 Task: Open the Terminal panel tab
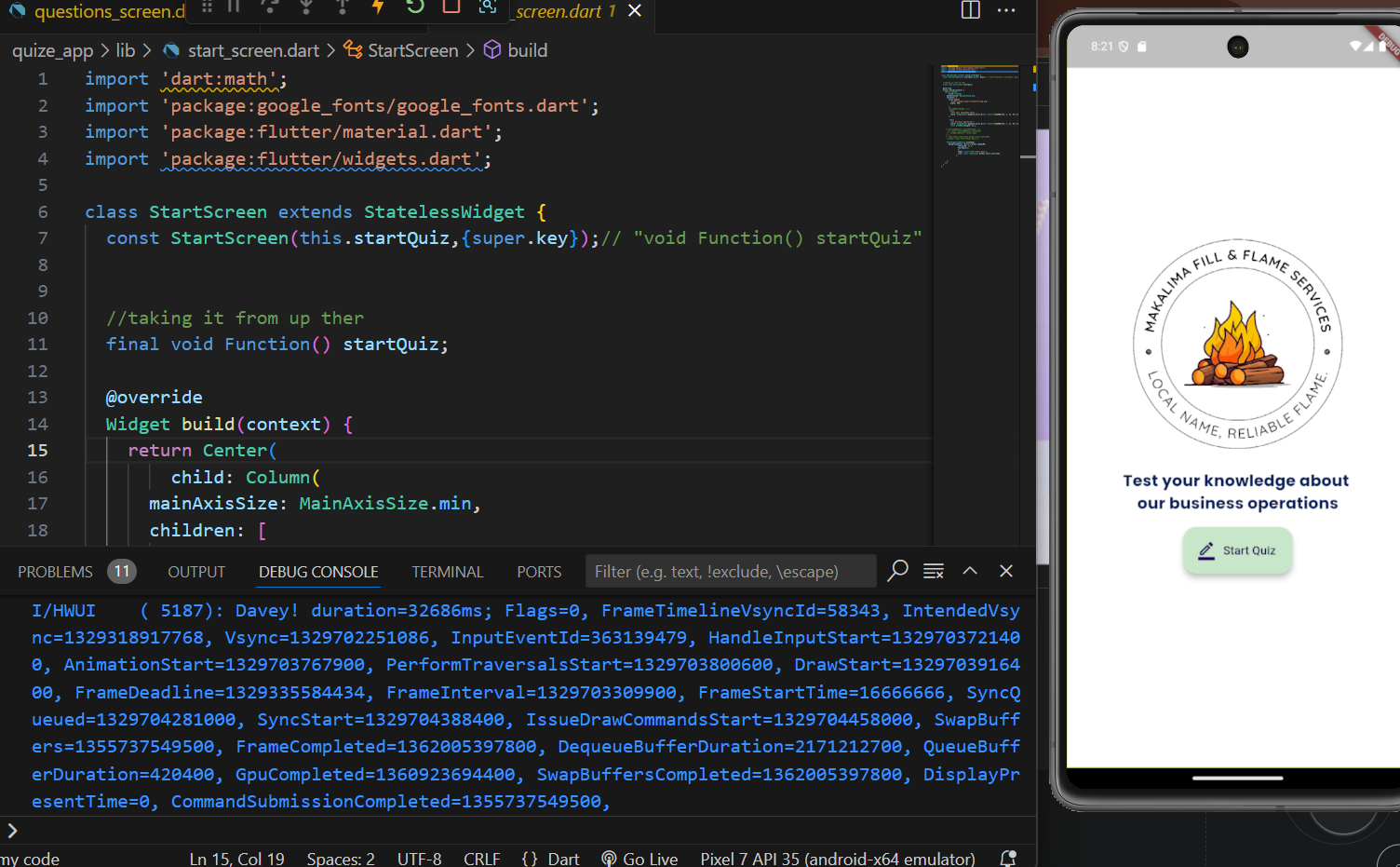click(448, 572)
